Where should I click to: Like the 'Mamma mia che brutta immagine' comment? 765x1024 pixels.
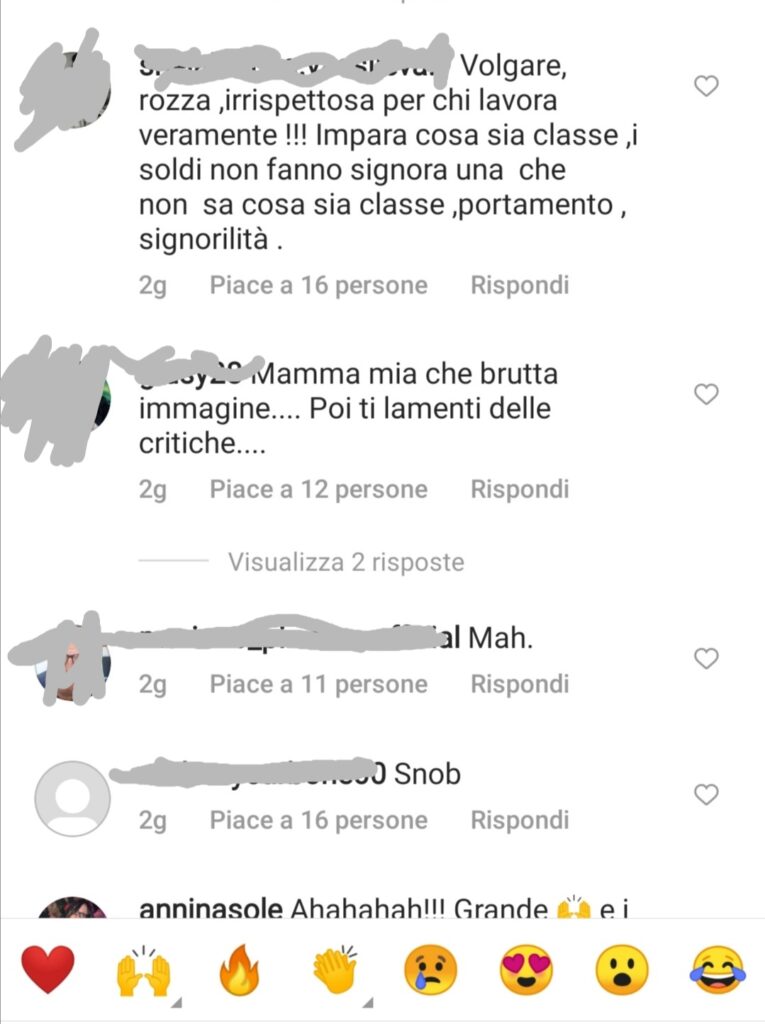[x=706, y=394]
